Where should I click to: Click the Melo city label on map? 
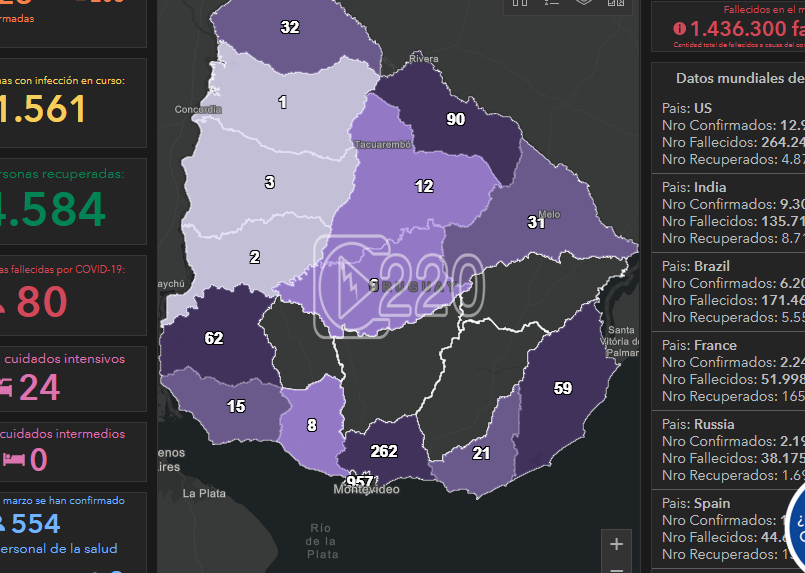(549, 215)
